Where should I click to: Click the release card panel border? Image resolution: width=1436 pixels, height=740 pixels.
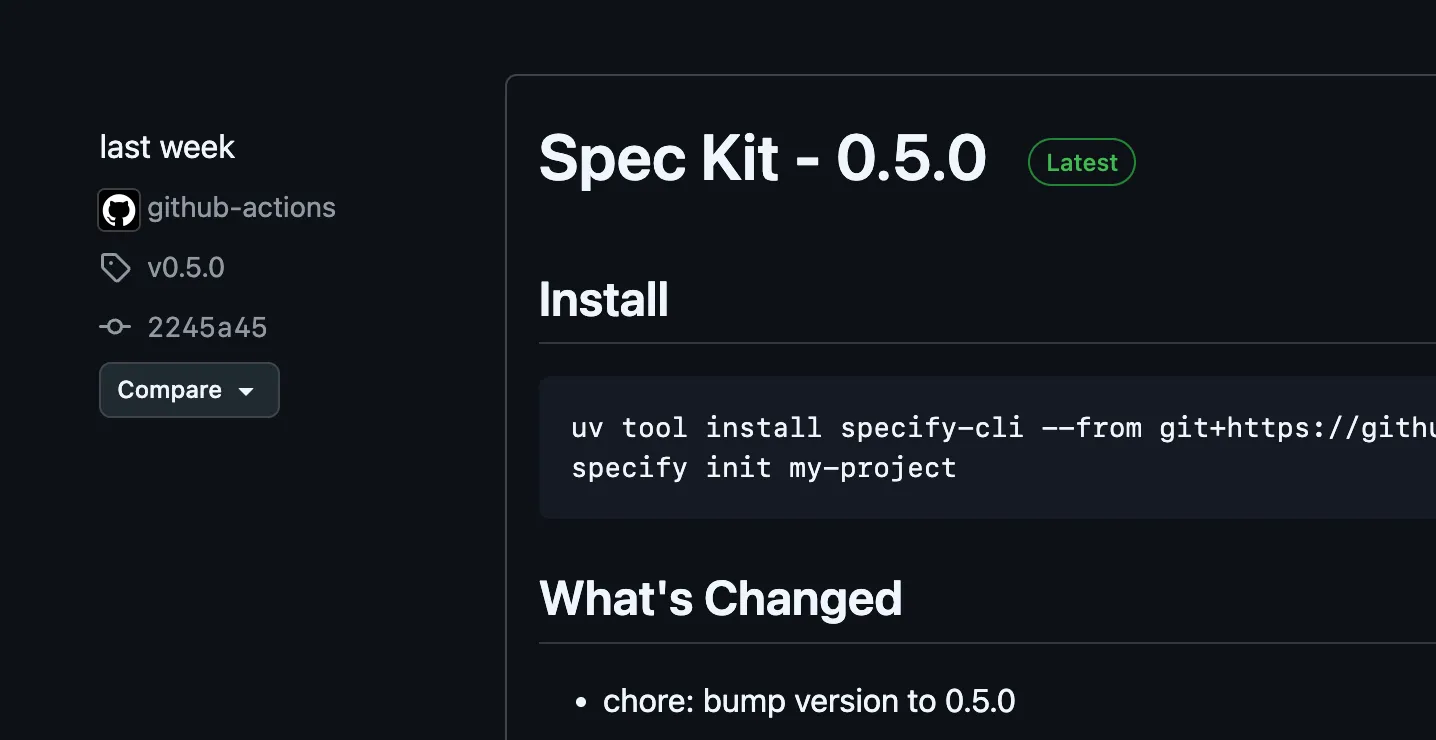(x=508, y=400)
